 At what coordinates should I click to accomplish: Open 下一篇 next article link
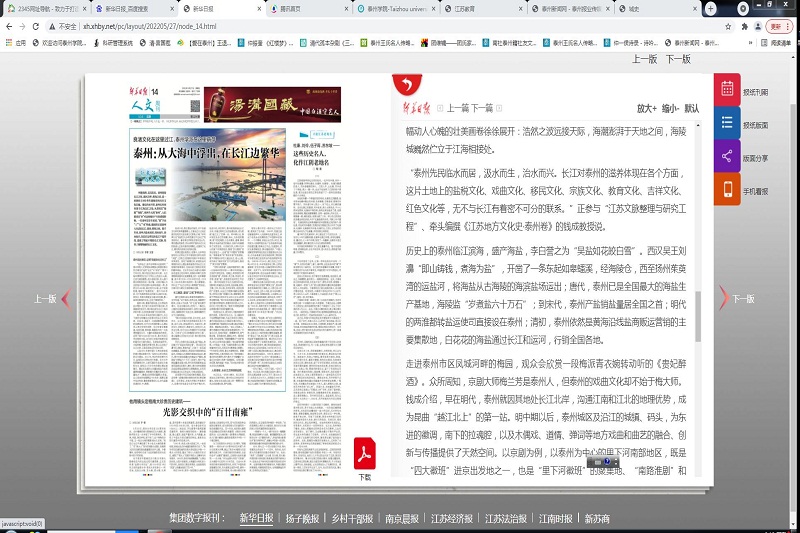pos(481,108)
